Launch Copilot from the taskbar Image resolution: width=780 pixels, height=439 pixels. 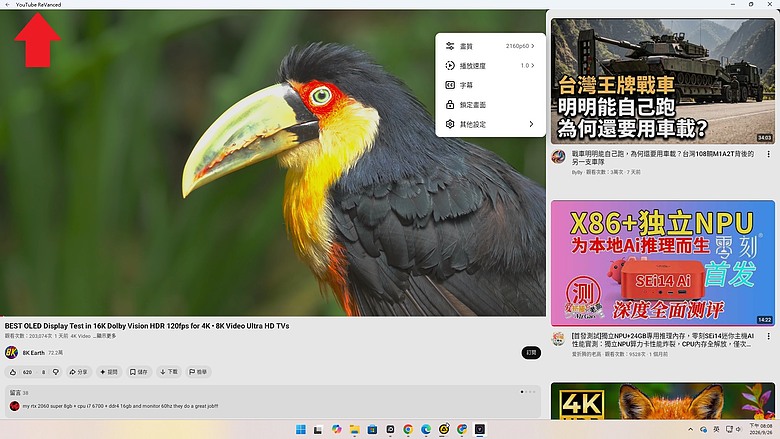pyautogui.click(x=337, y=429)
